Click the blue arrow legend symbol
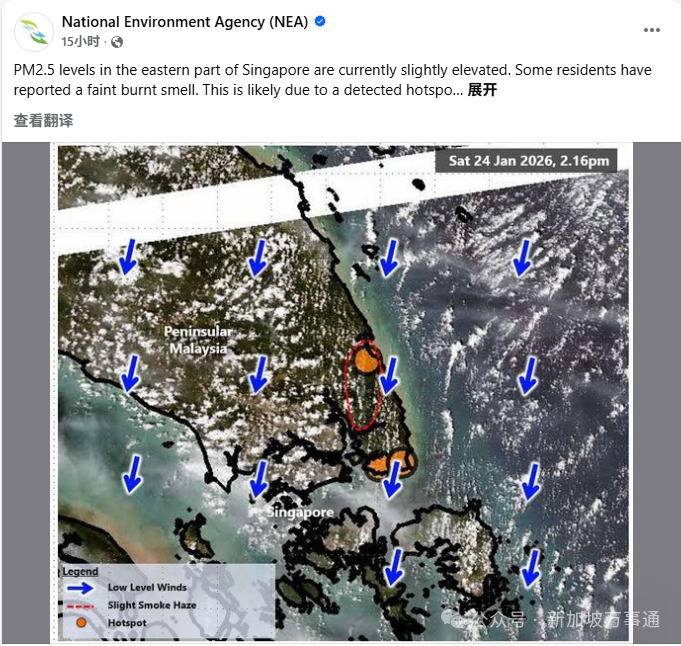The image size is (681, 646). pos(80,588)
